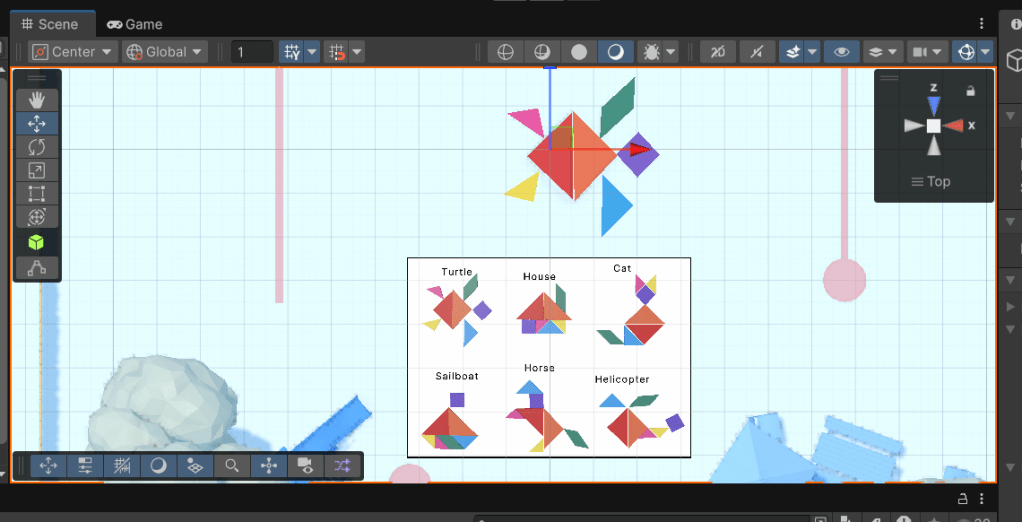Click the grid snap value input field
Screen dimensions: 1022x522
[x=252, y=52]
